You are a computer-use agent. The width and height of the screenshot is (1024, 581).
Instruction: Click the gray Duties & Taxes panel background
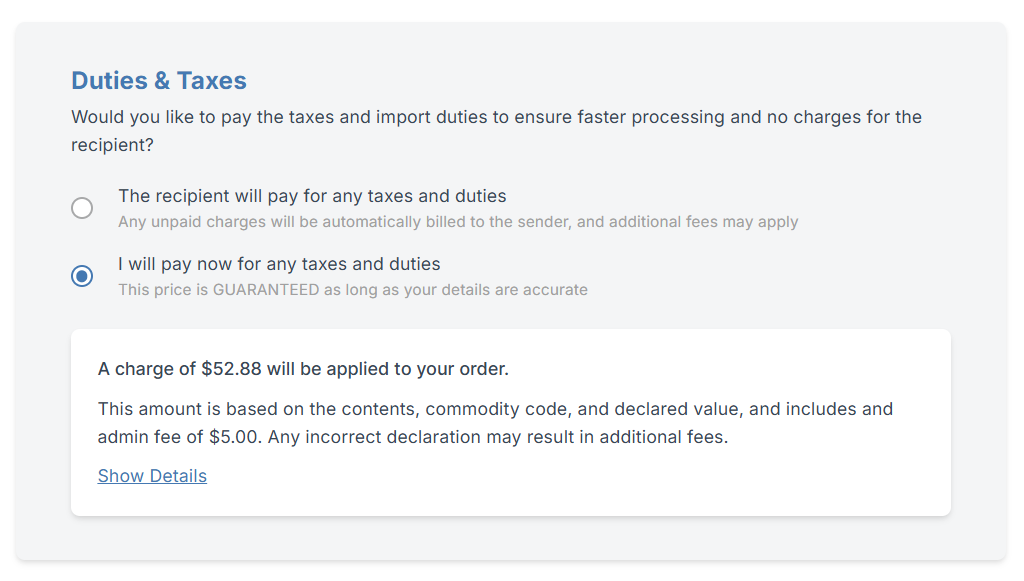(512, 545)
